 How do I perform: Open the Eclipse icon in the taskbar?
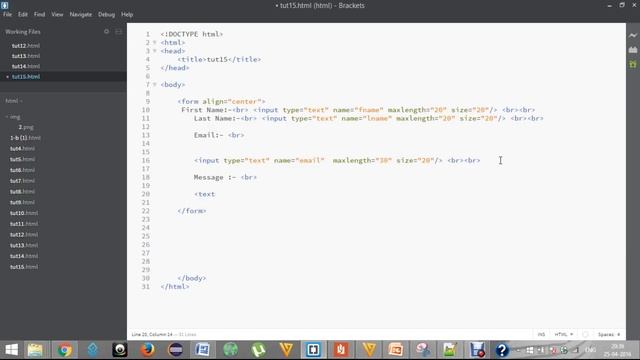click(176, 350)
